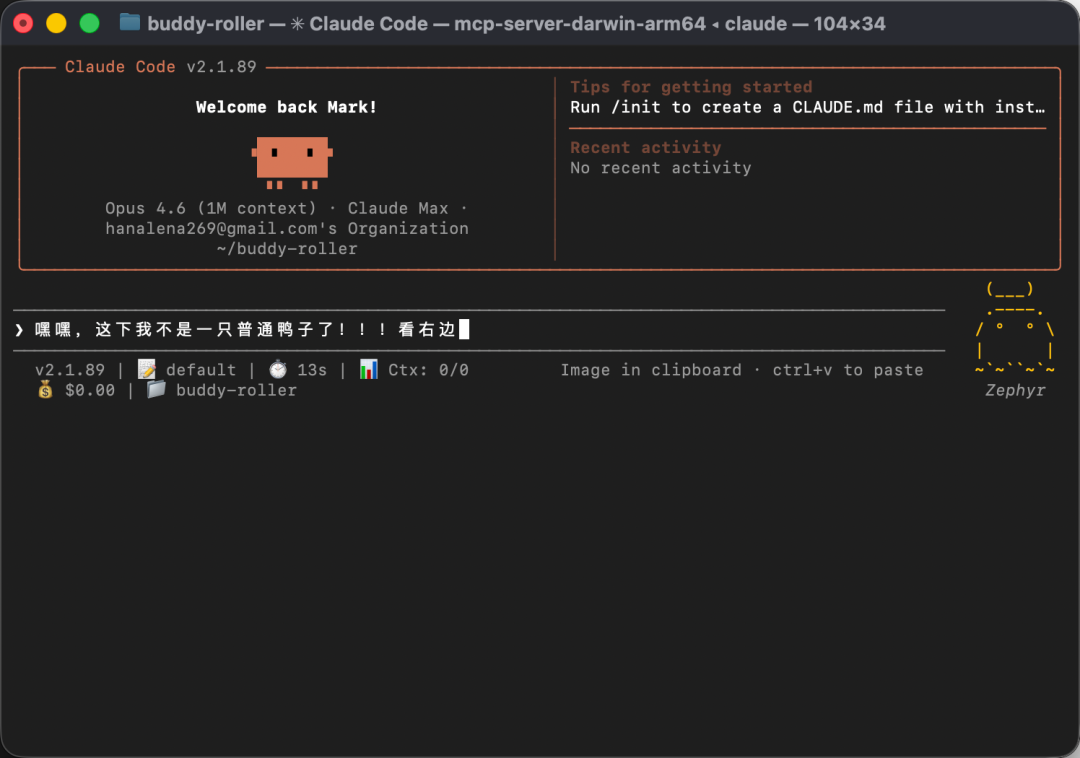Screen dimensions: 1080x758
Task: Click the money bag icon beside $0.00
Action: 45,390
